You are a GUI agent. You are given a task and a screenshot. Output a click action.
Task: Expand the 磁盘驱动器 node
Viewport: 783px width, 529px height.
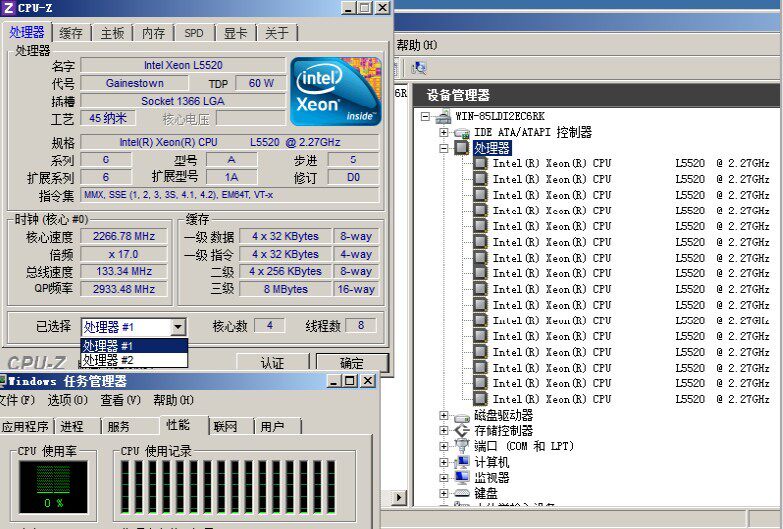coord(443,415)
